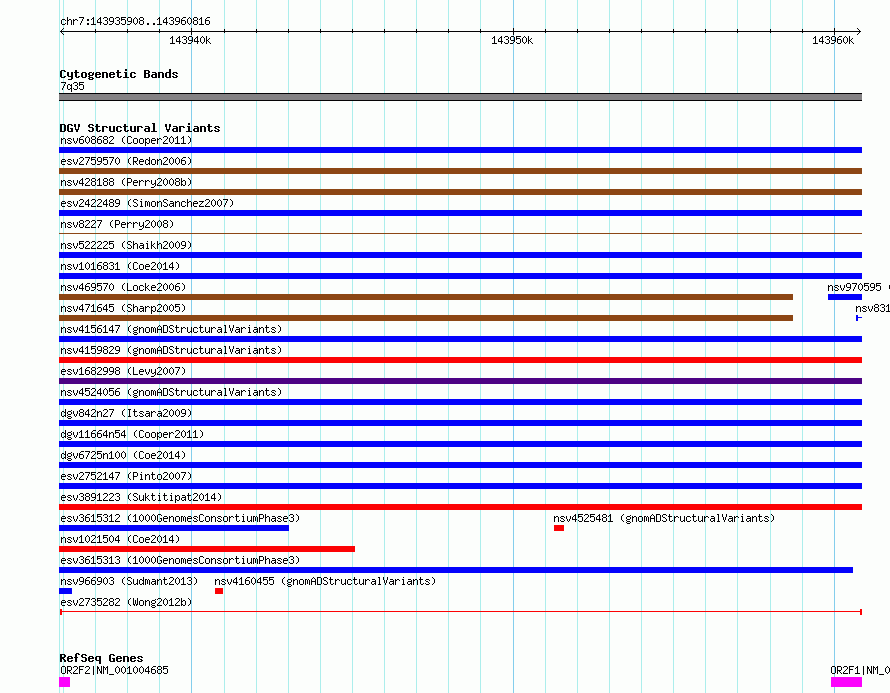Select the red bar under nsv4159829
This screenshot has width=890, height=693.
[x=460, y=360]
